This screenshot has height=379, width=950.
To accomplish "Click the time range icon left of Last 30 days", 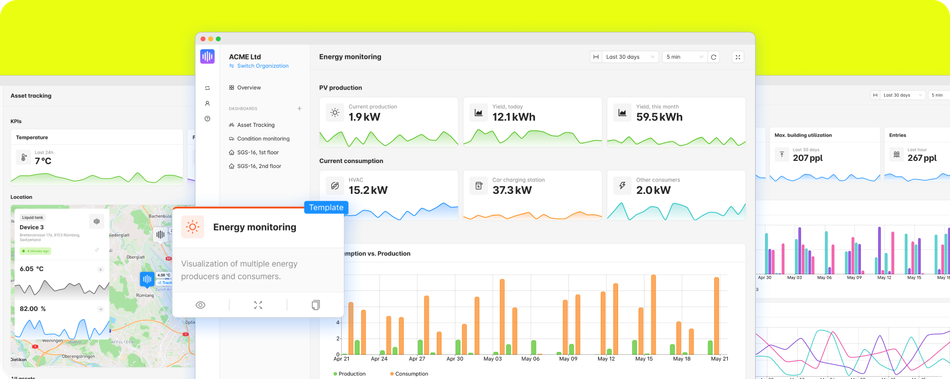I will tap(596, 57).
